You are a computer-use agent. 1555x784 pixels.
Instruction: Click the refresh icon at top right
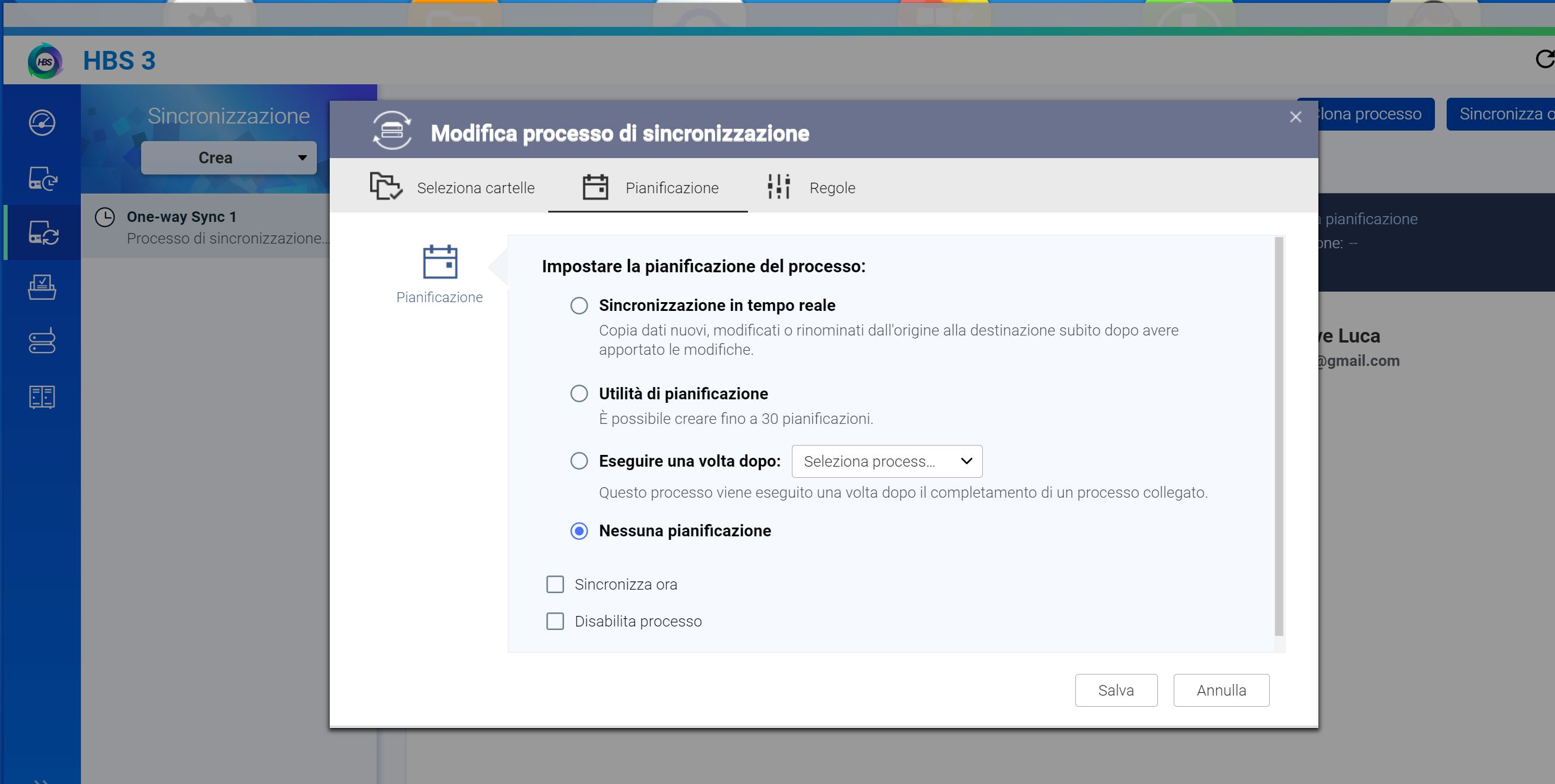click(1544, 59)
